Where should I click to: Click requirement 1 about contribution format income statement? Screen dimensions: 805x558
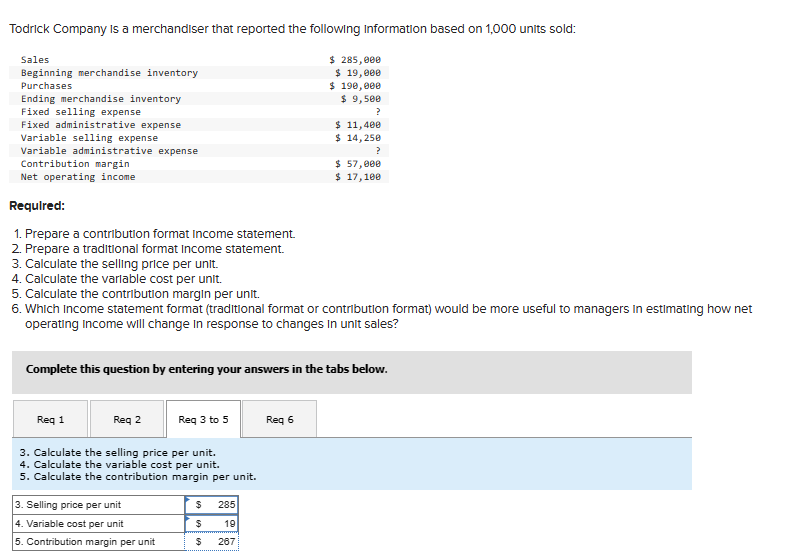tap(154, 234)
